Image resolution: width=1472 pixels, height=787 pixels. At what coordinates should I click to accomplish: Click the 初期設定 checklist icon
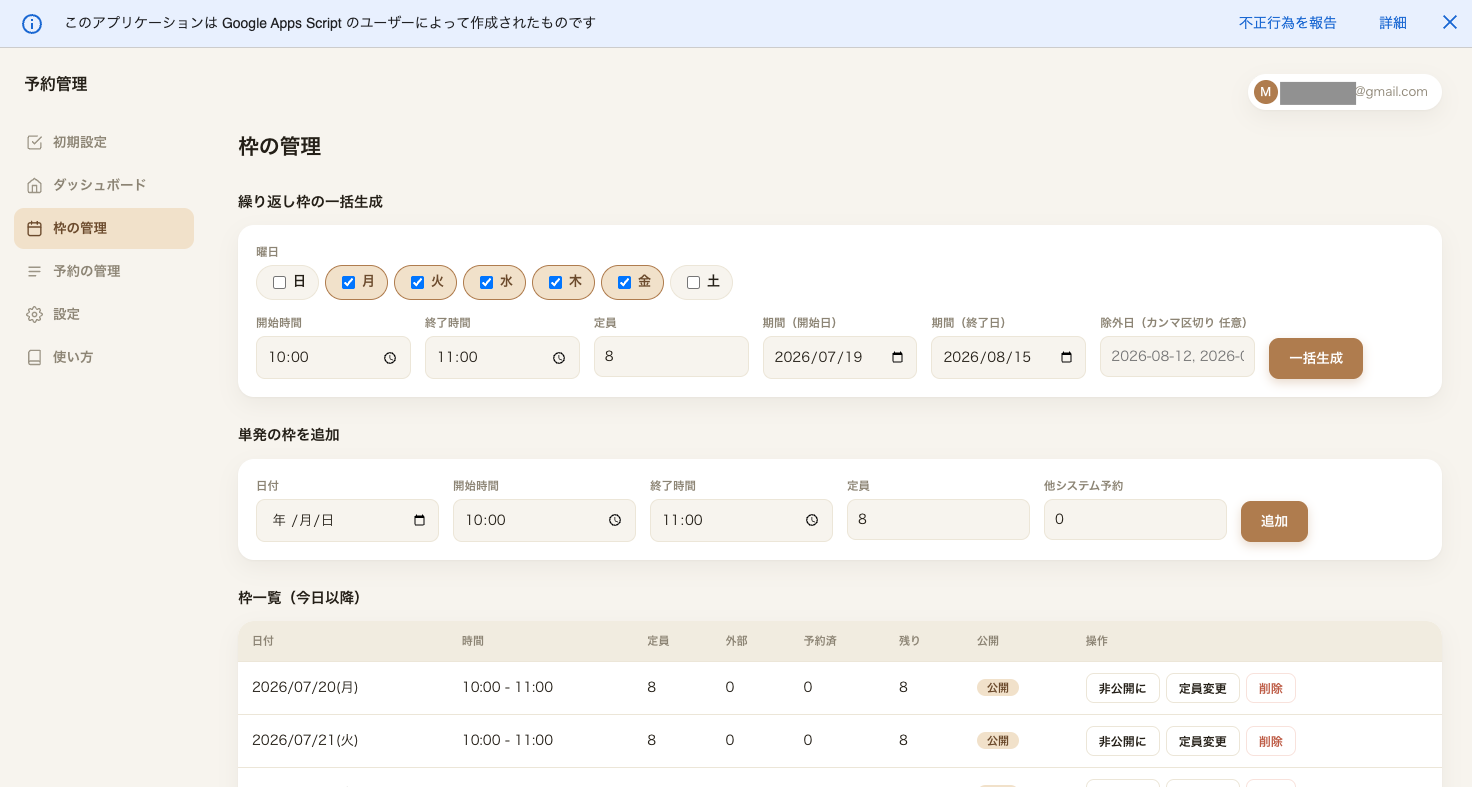pos(34,142)
